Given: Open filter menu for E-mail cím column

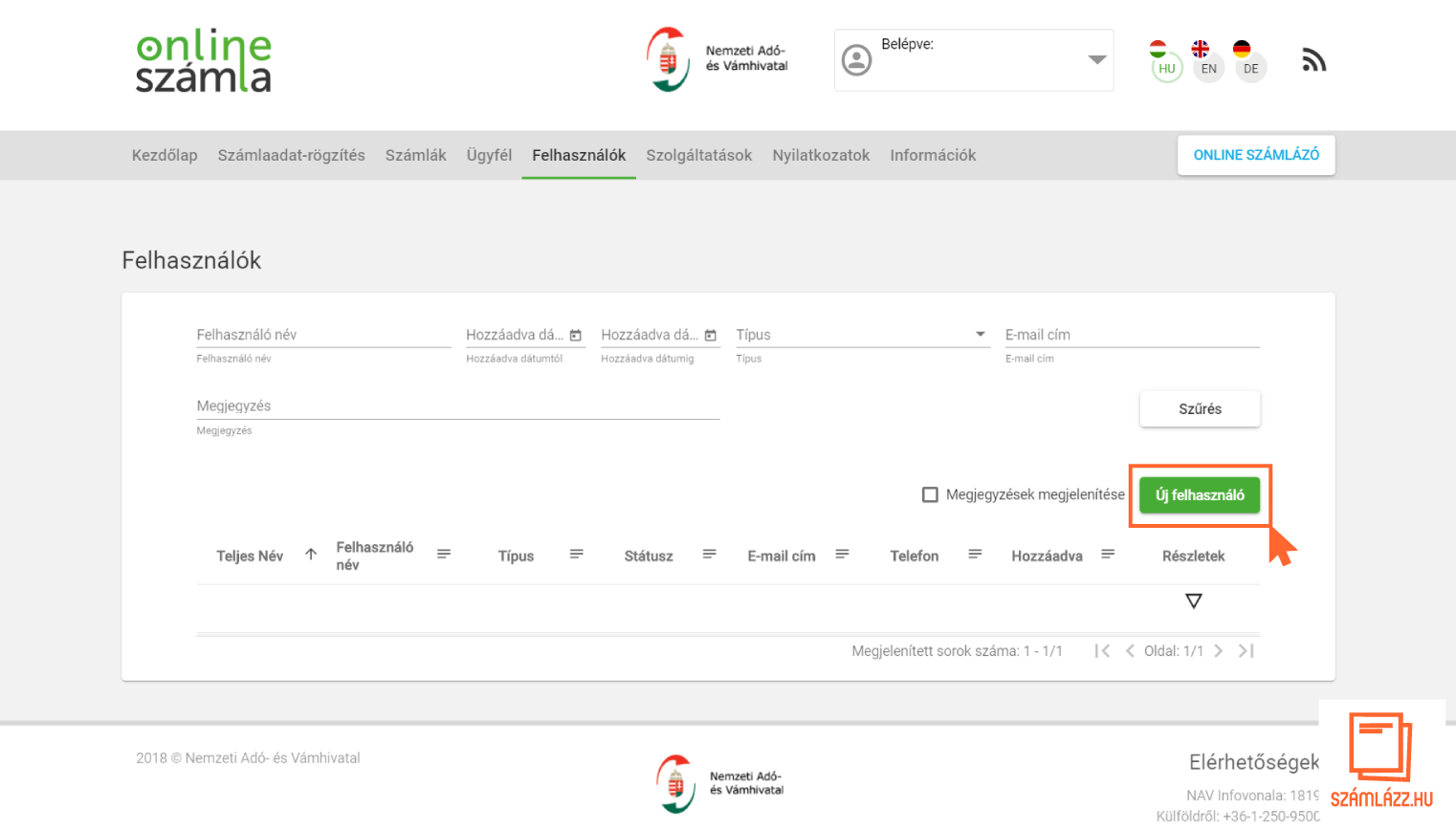Looking at the screenshot, I should [x=842, y=555].
